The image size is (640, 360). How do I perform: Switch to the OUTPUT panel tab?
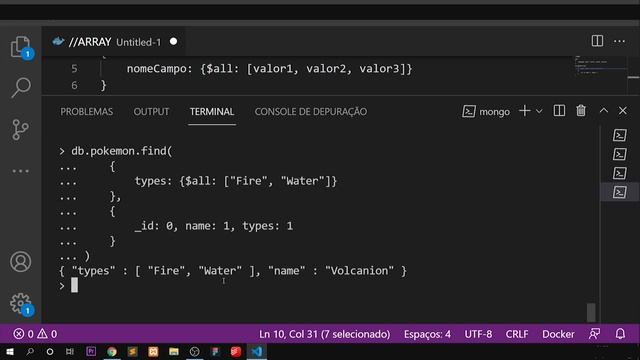pyautogui.click(x=151, y=111)
